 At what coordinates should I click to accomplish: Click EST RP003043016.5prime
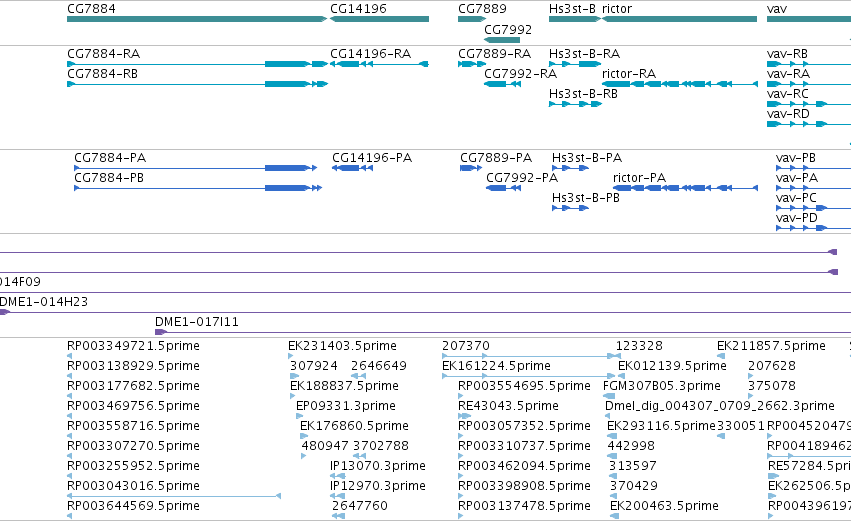pyautogui.click(x=134, y=486)
